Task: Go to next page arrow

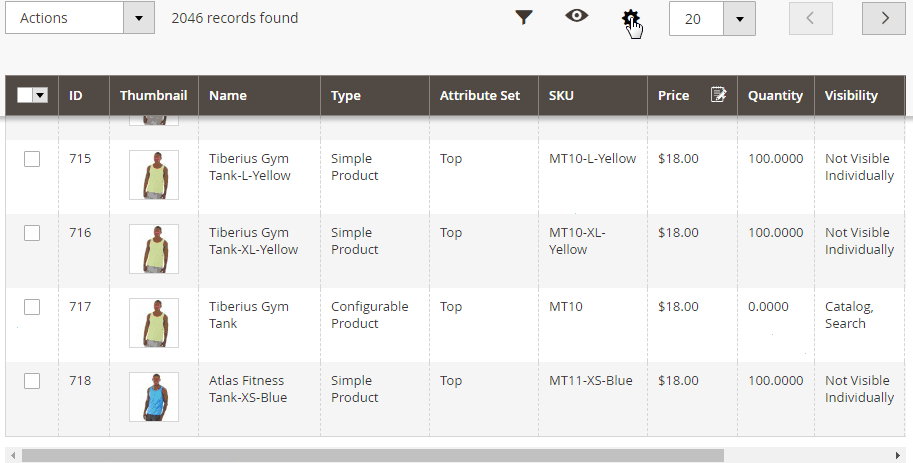Action: pyautogui.click(x=884, y=18)
